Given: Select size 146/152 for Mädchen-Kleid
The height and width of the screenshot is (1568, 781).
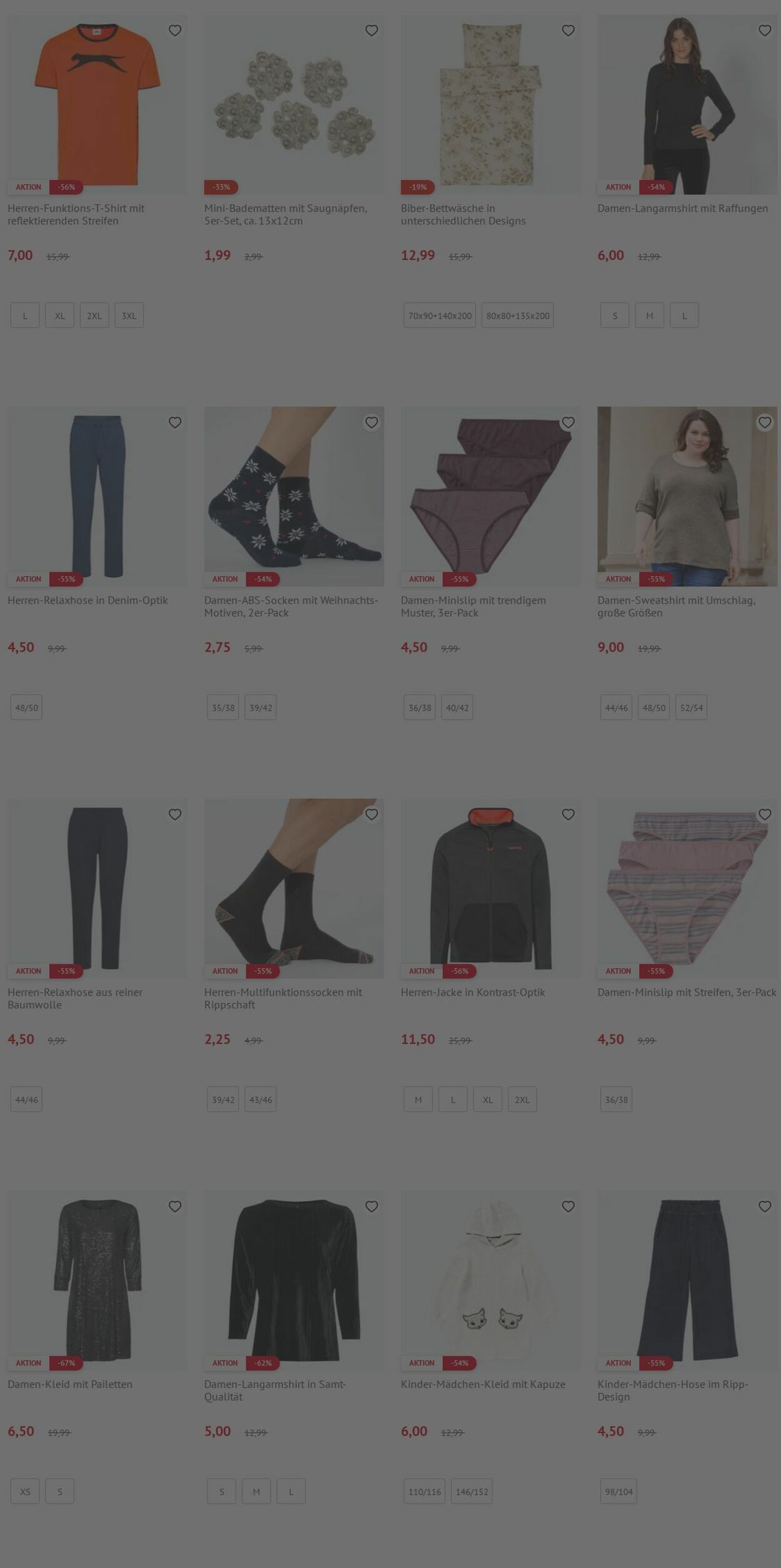Looking at the screenshot, I should pyautogui.click(x=472, y=1491).
